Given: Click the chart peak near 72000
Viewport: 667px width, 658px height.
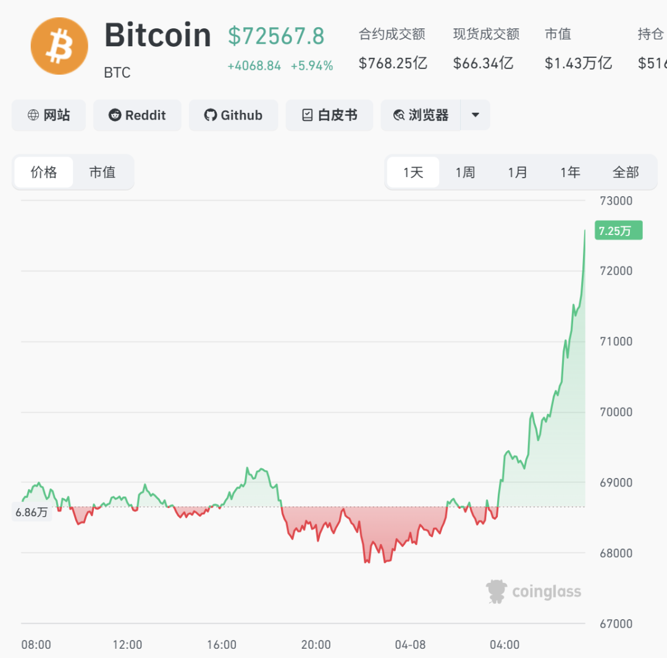Looking at the screenshot, I should pyautogui.click(x=585, y=232).
